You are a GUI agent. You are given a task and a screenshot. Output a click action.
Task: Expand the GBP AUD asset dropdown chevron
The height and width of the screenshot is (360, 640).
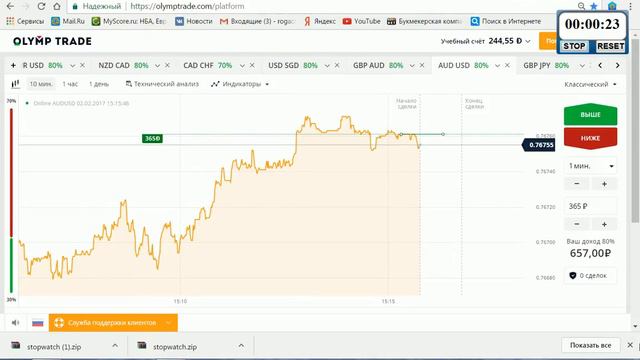[412, 66]
